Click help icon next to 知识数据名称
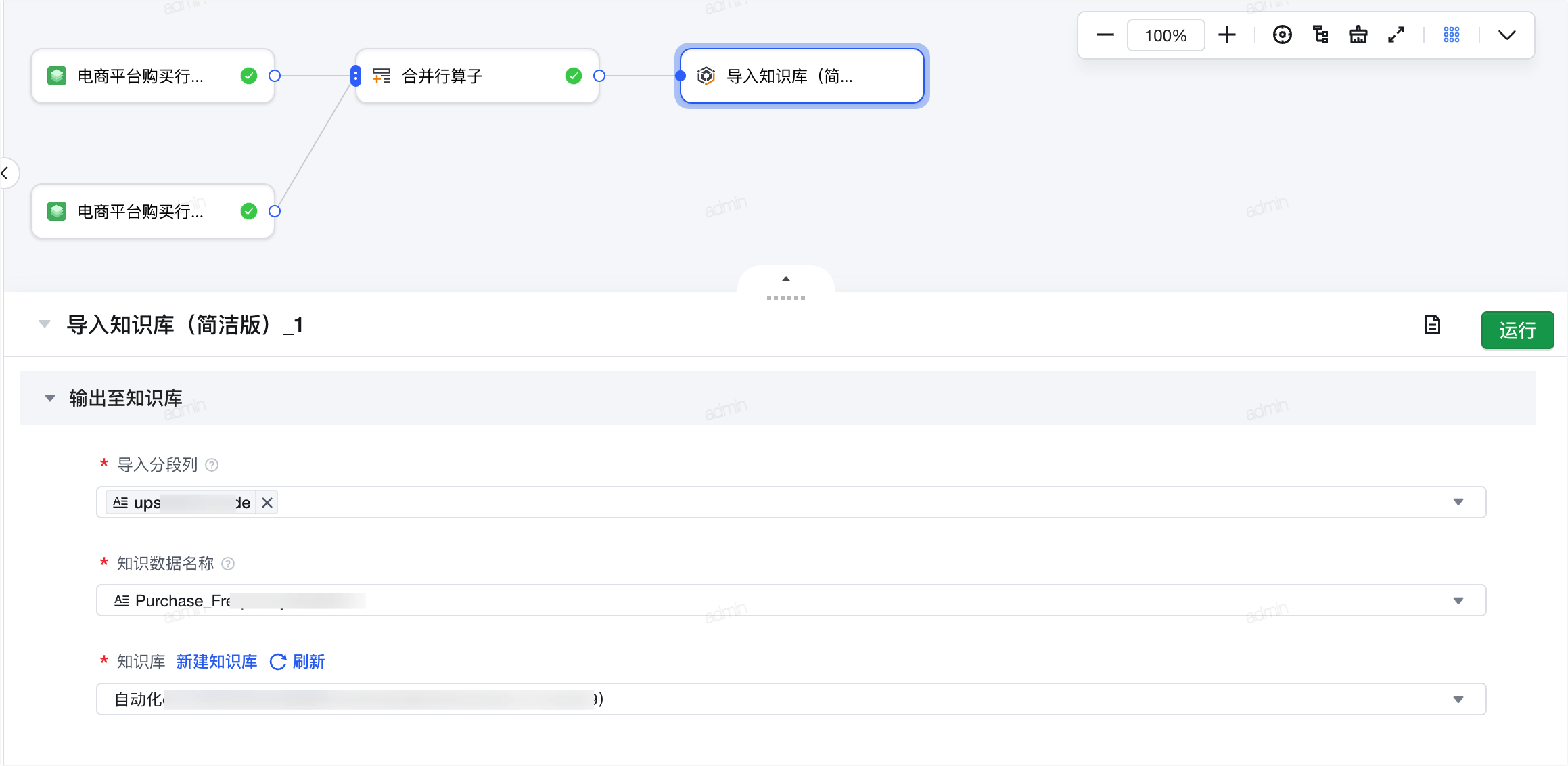The image size is (1568, 766). tap(228, 564)
